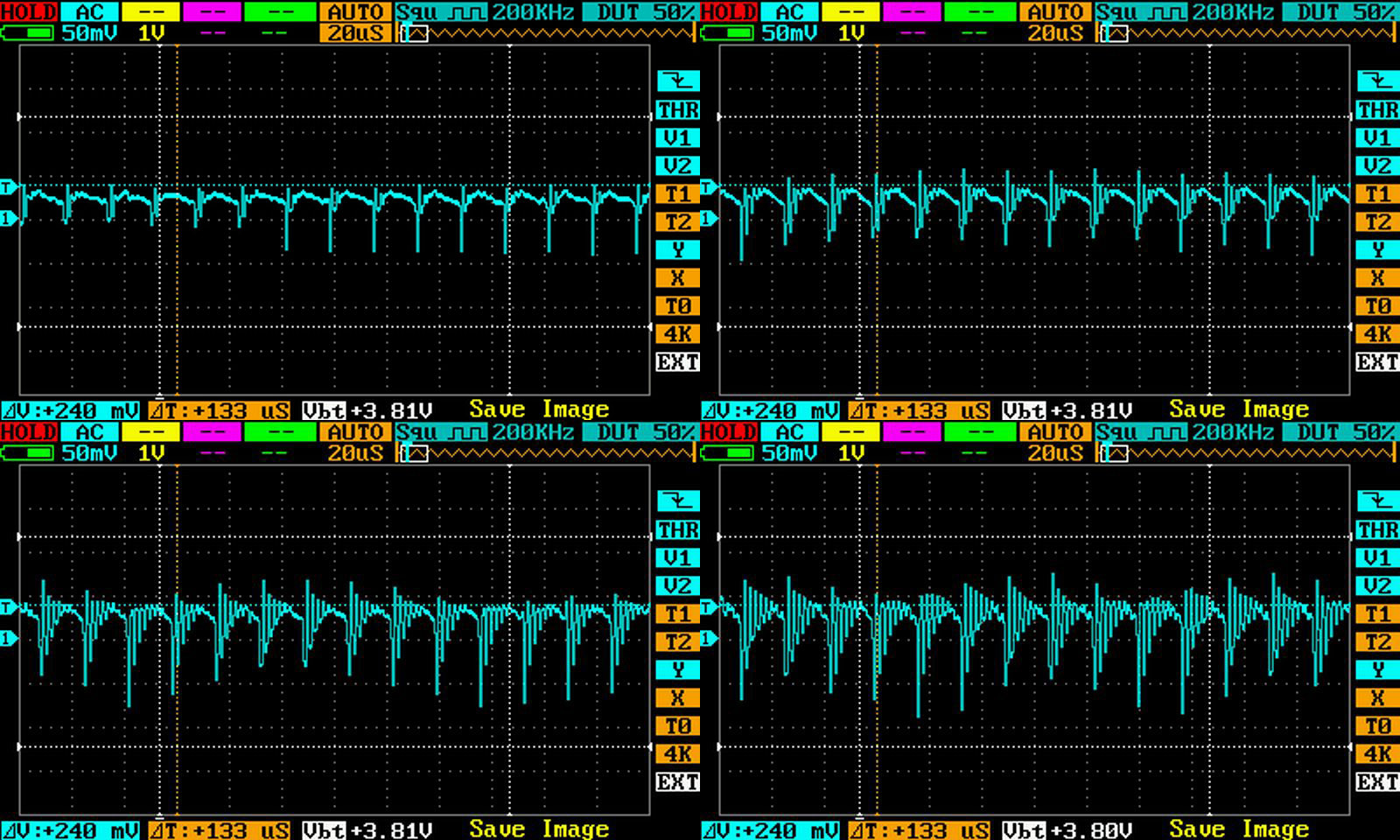This screenshot has width=1400, height=840.
Task: Click the ΔT +133 uS readout in top-right scope
Action: (920, 410)
